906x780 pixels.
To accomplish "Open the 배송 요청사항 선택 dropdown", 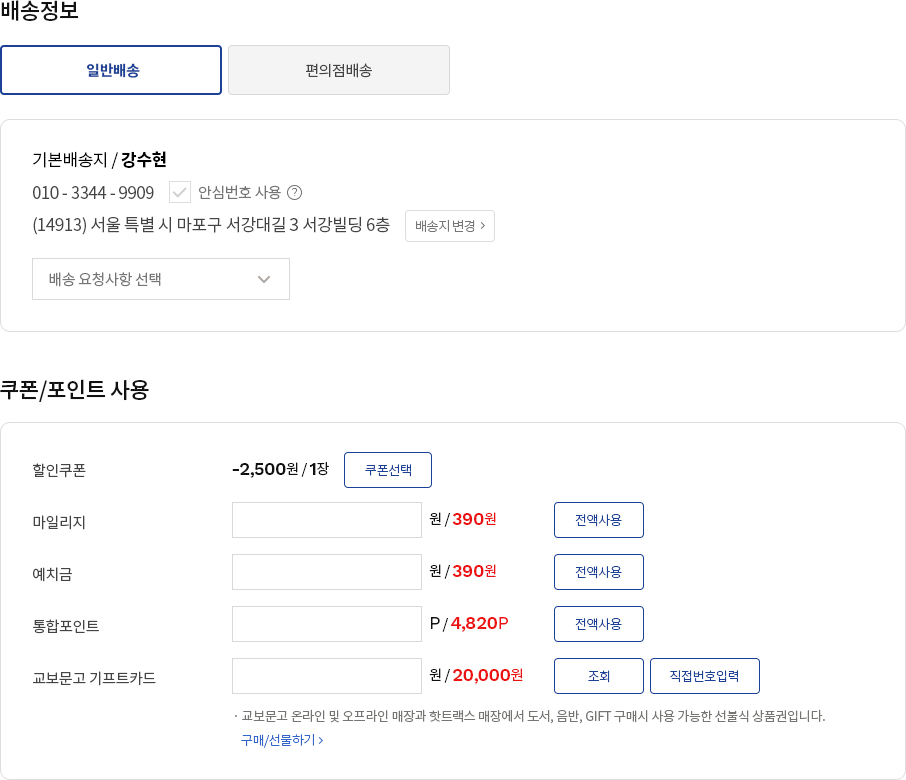I will 160,279.
